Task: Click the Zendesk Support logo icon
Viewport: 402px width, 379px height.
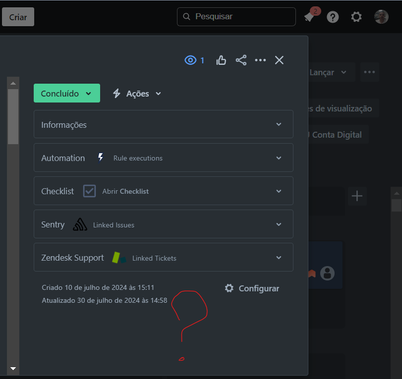Action: pos(119,258)
